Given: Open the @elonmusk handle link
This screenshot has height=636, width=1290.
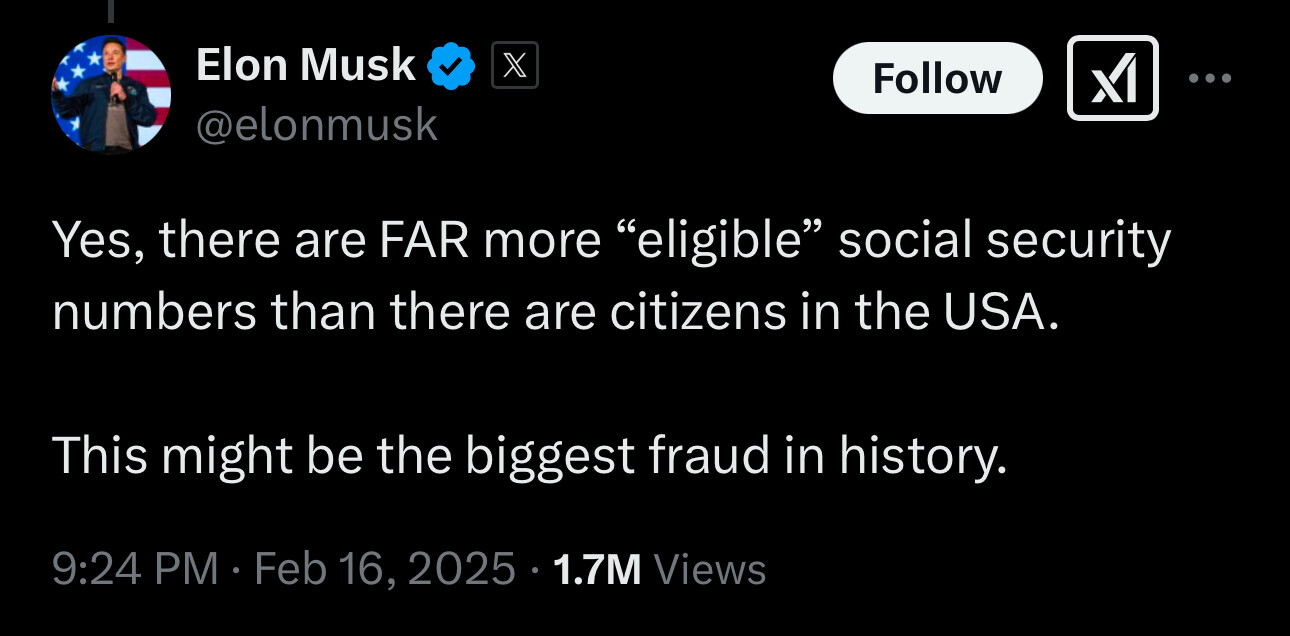Looking at the screenshot, I should [317, 125].
